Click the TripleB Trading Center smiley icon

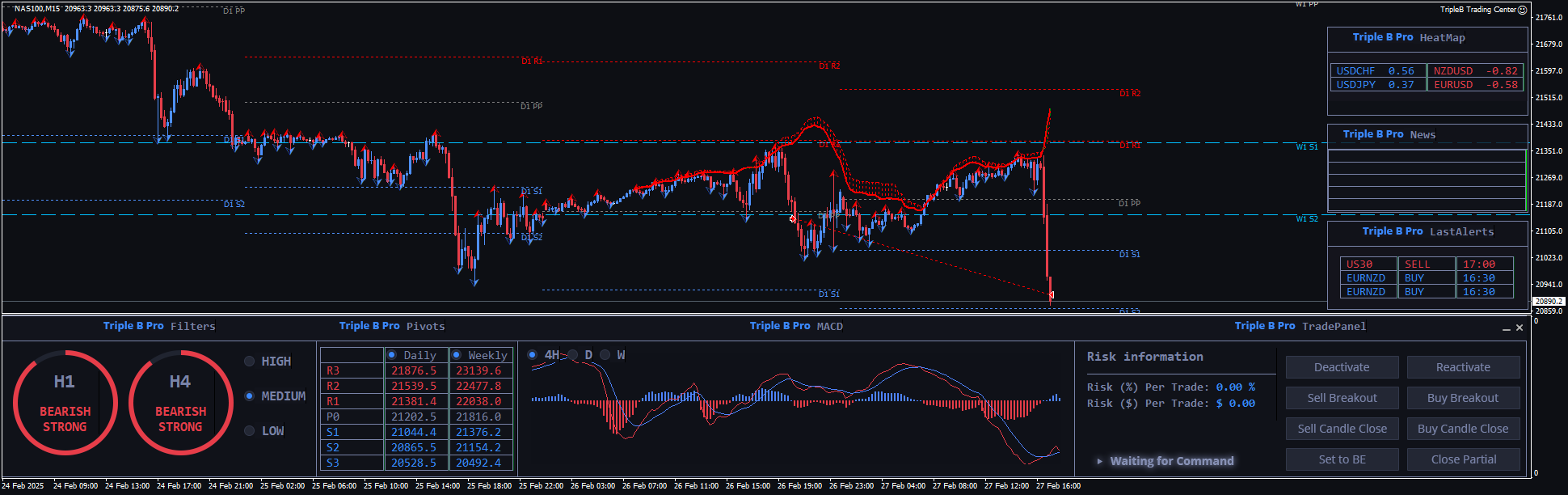(x=1522, y=10)
